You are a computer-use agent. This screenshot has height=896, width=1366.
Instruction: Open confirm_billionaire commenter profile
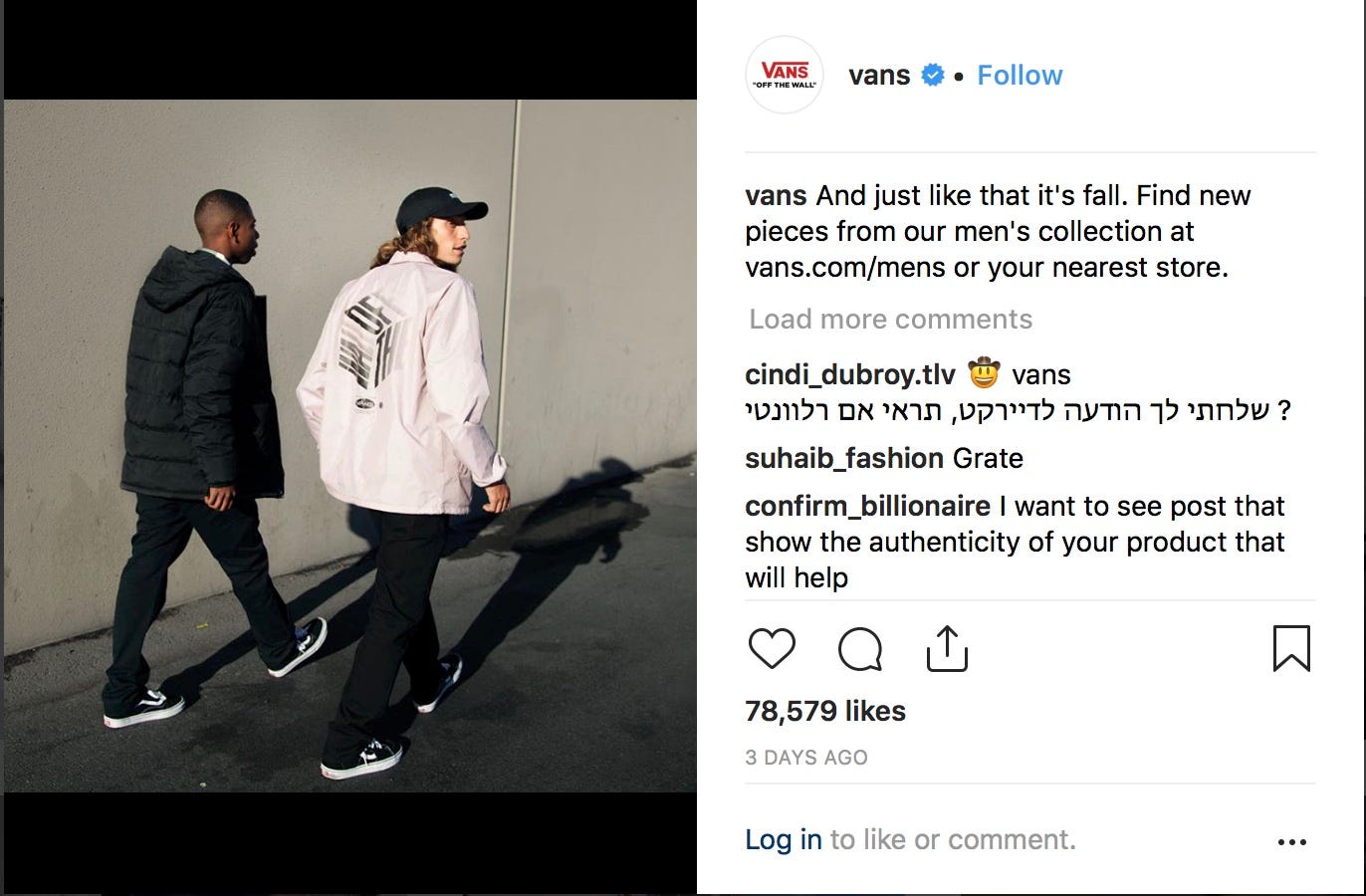tap(867, 507)
